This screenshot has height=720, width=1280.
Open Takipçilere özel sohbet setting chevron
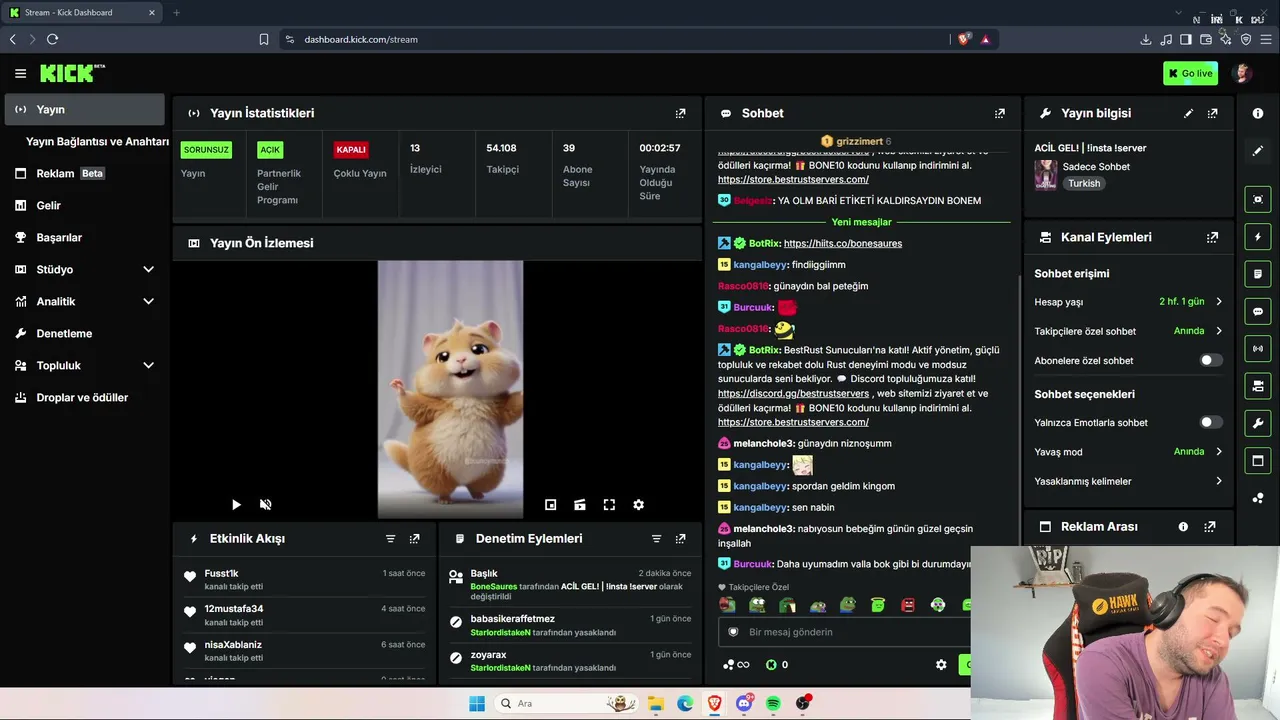click(x=1219, y=331)
